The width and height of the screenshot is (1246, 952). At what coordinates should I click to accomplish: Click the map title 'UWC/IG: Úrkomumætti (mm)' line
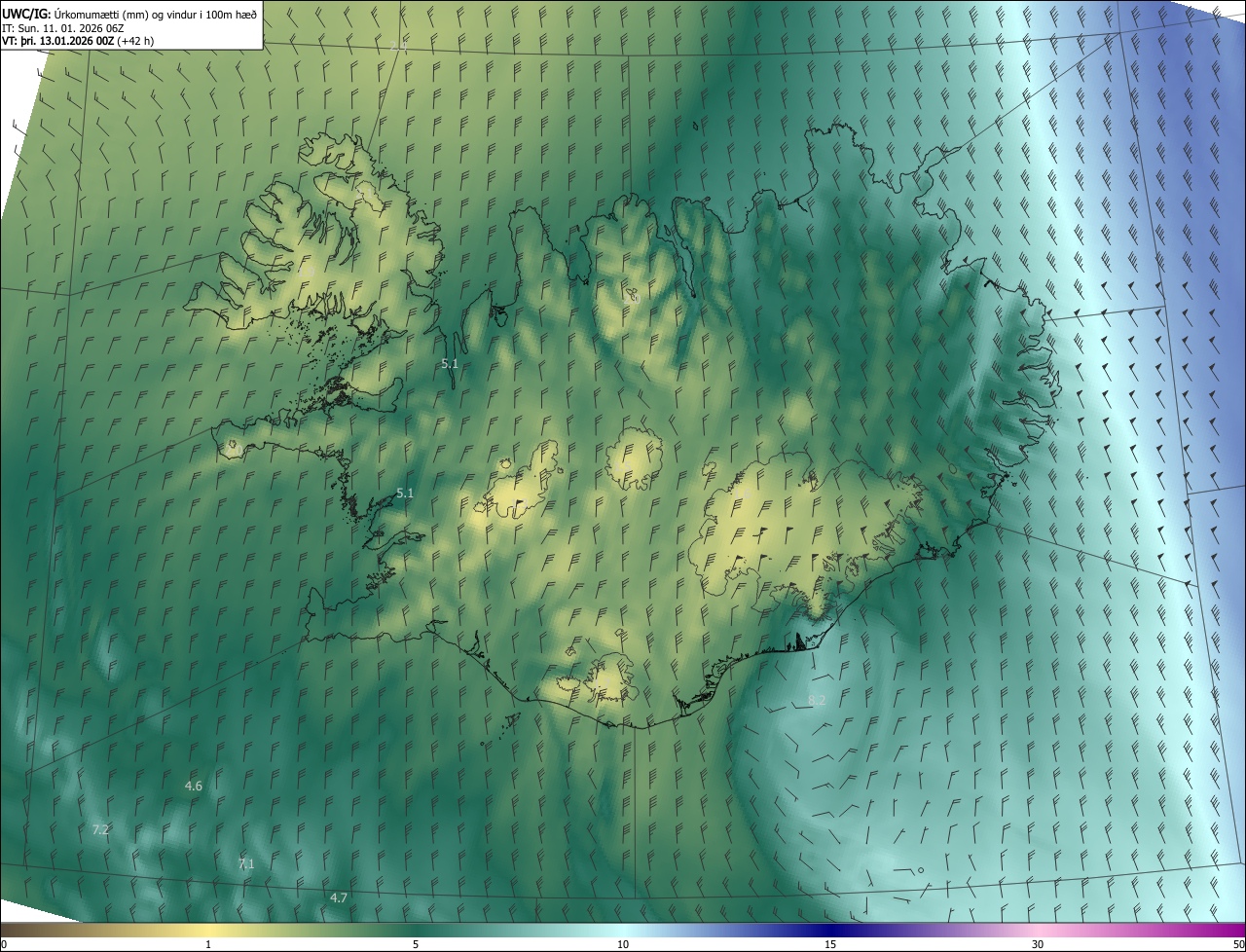[x=129, y=14]
